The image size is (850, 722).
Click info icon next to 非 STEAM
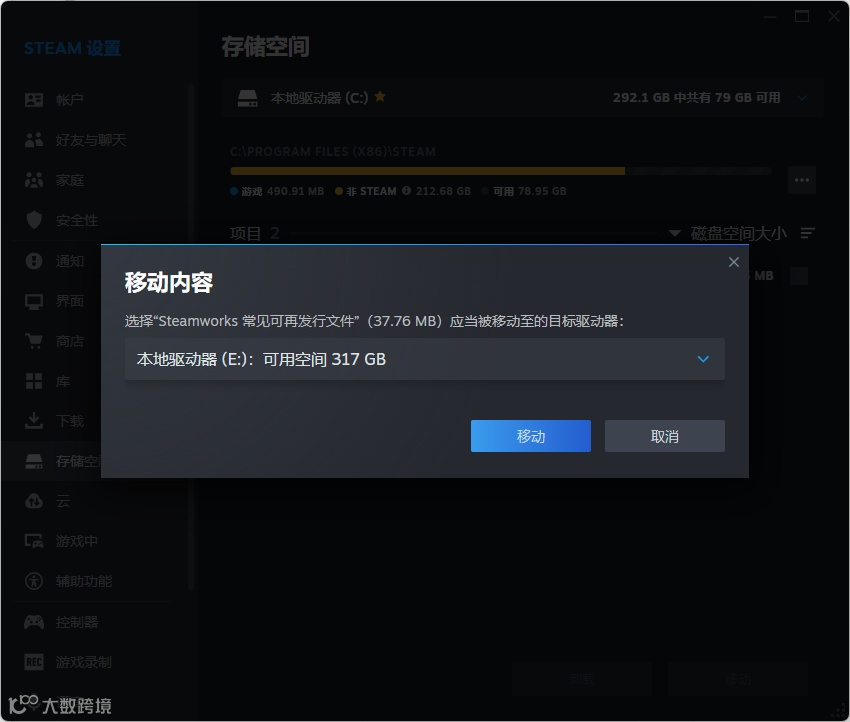click(406, 191)
